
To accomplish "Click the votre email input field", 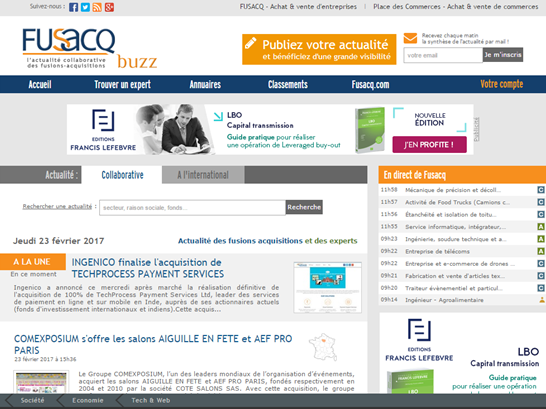I will pos(443,55).
